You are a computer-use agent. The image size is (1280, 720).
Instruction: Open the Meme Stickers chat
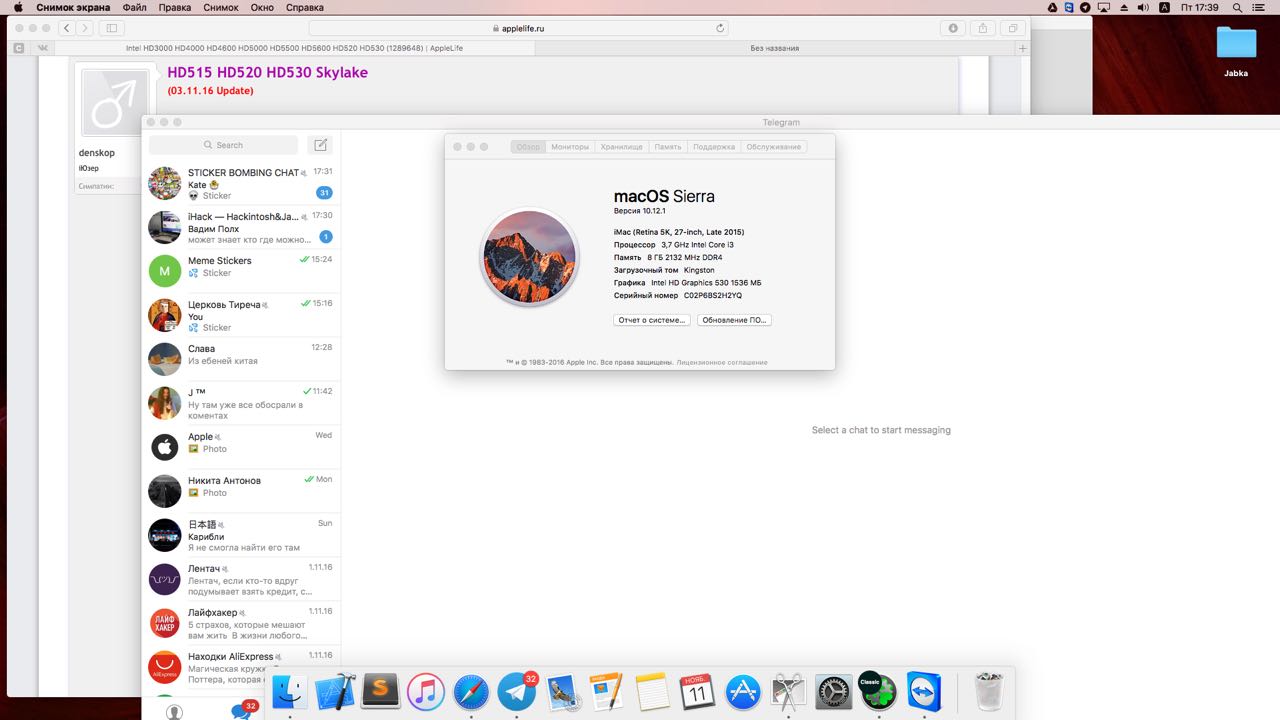click(241, 271)
